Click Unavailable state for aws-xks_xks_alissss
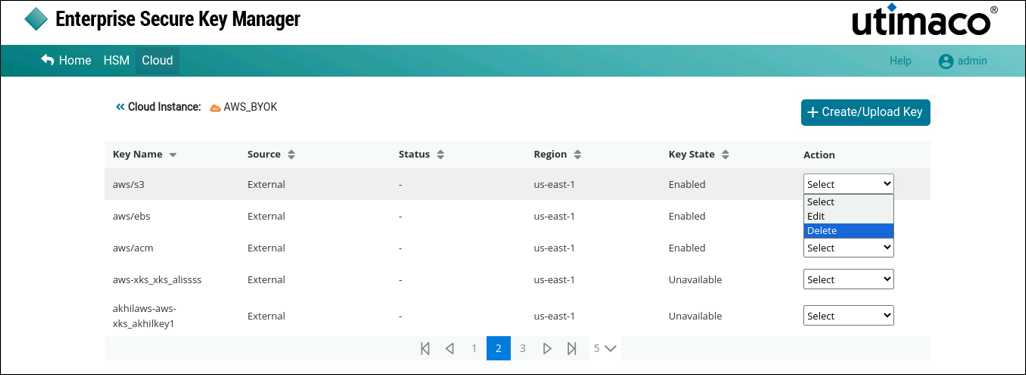 (x=695, y=279)
